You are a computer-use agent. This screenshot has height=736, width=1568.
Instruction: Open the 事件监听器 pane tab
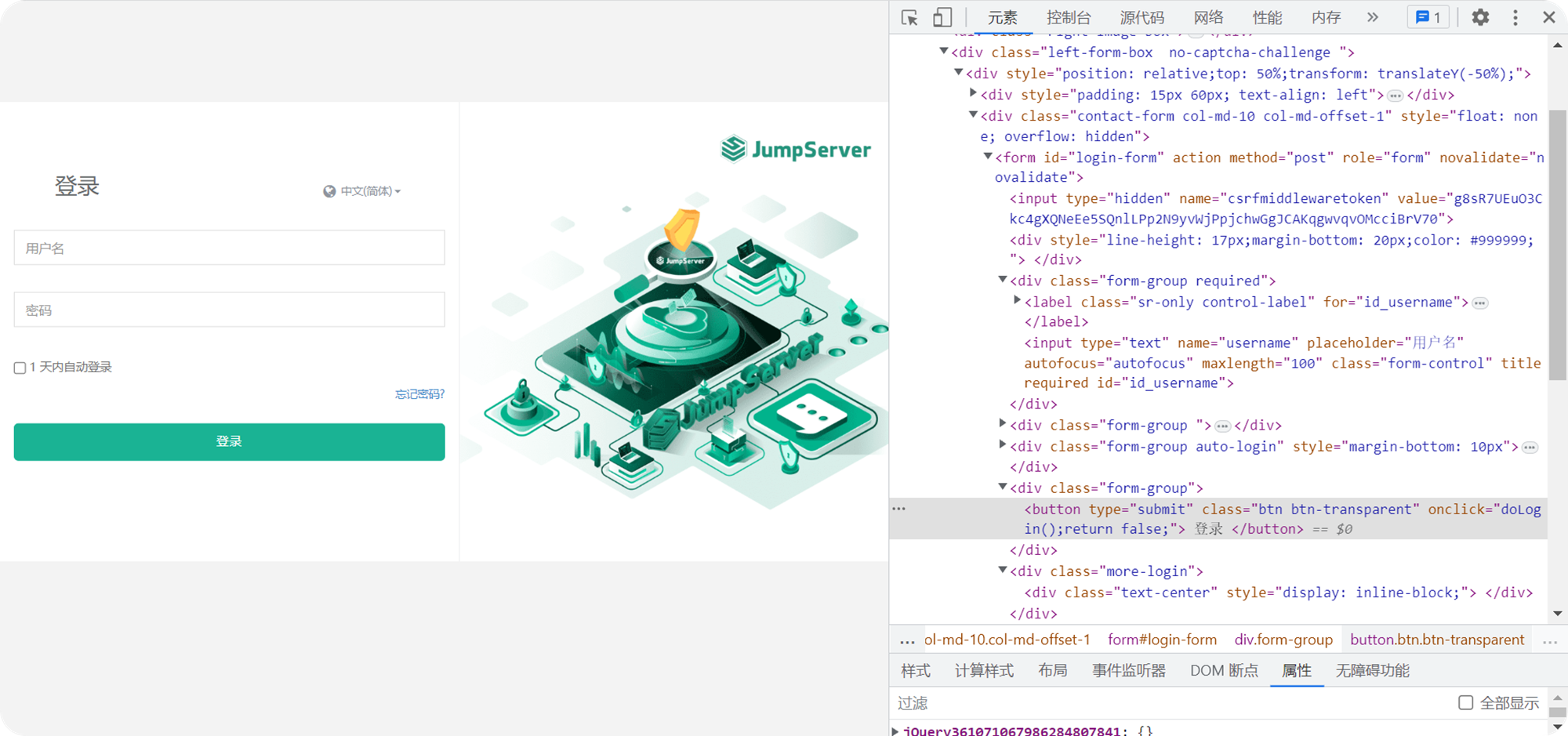tap(1129, 671)
